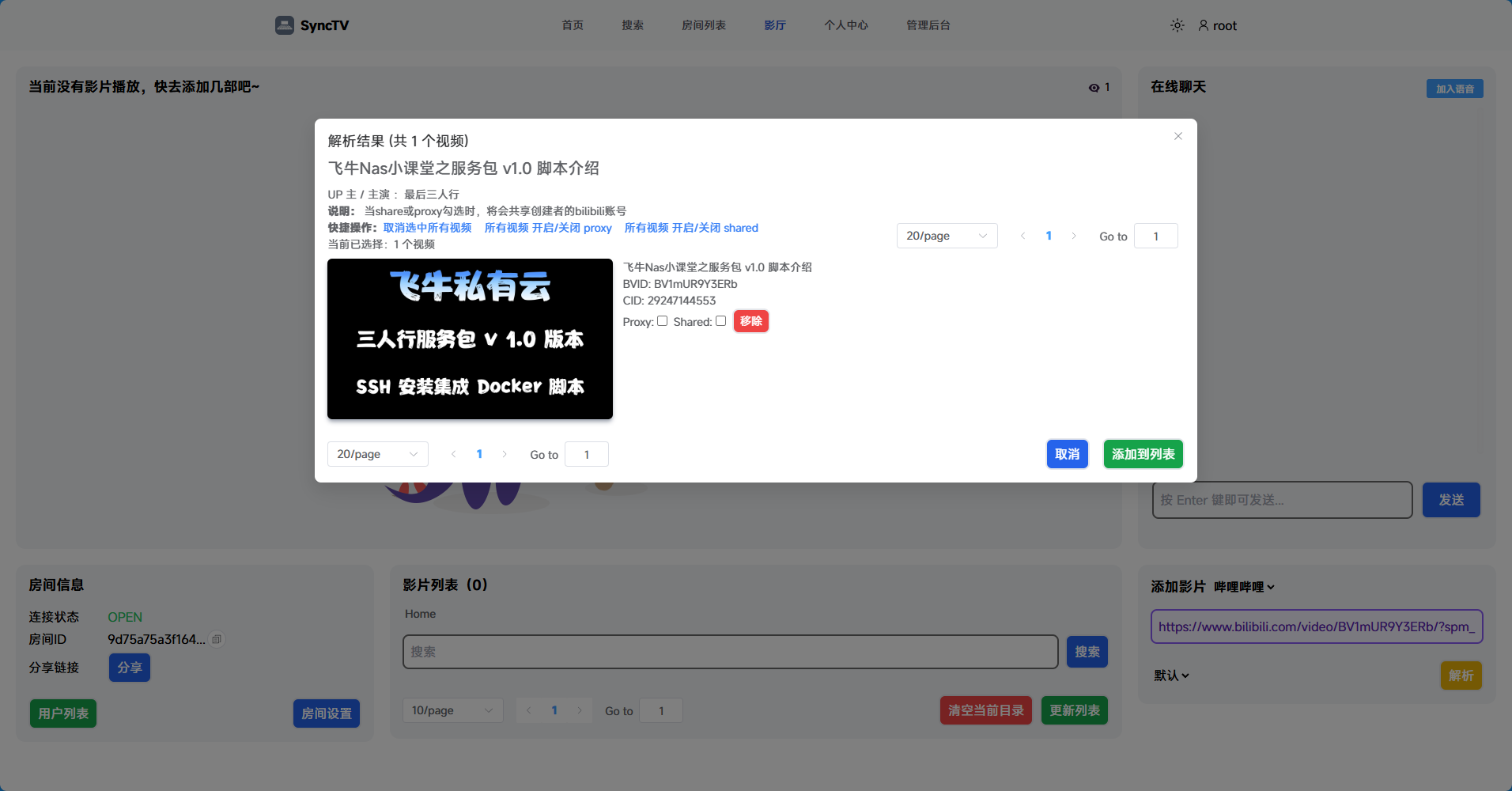This screenshot has height=791, width=1512.
Task: Click the BVID: BV1mUR9Y3ERb text
Action: (x=680, y=284)
